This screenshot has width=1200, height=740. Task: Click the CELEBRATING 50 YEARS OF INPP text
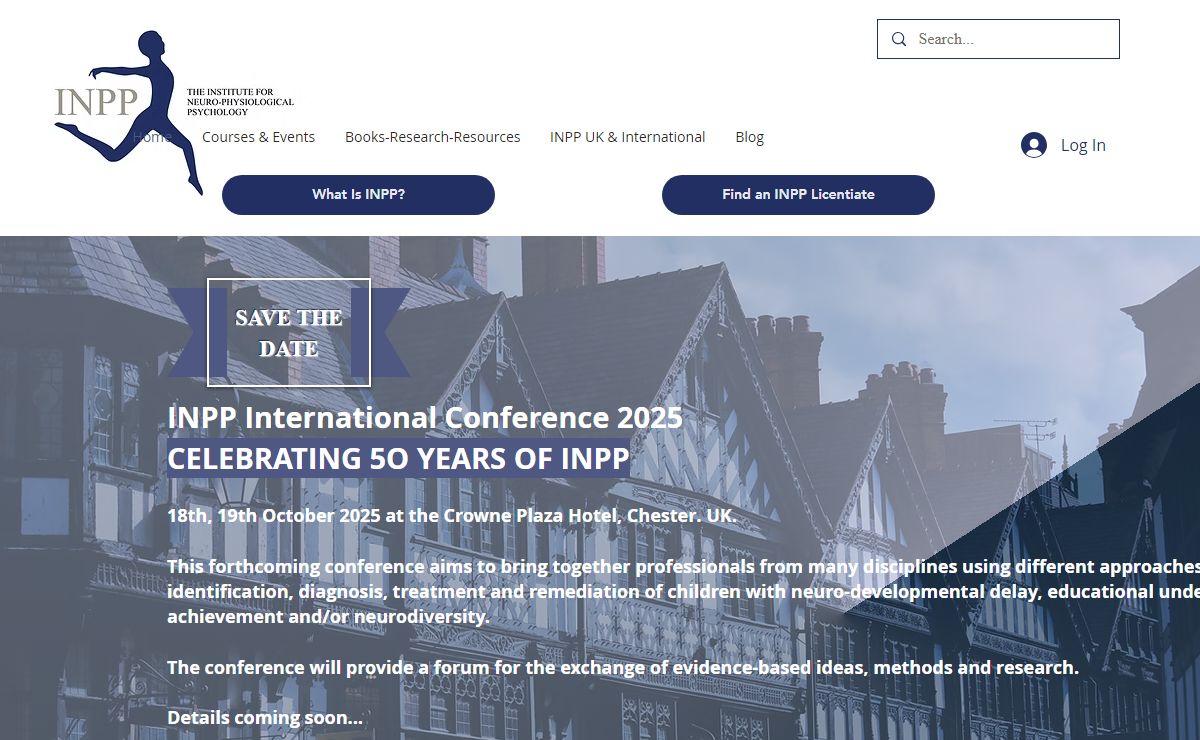tap(398, 458)
